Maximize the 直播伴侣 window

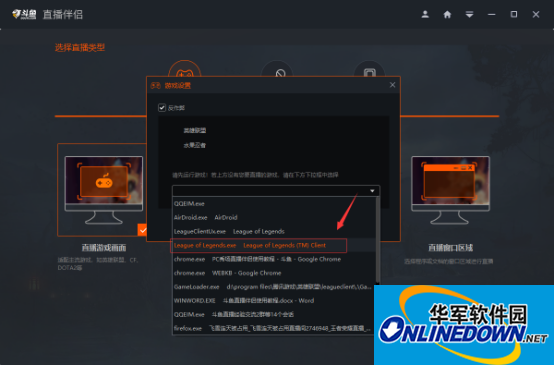click(514, 14)
